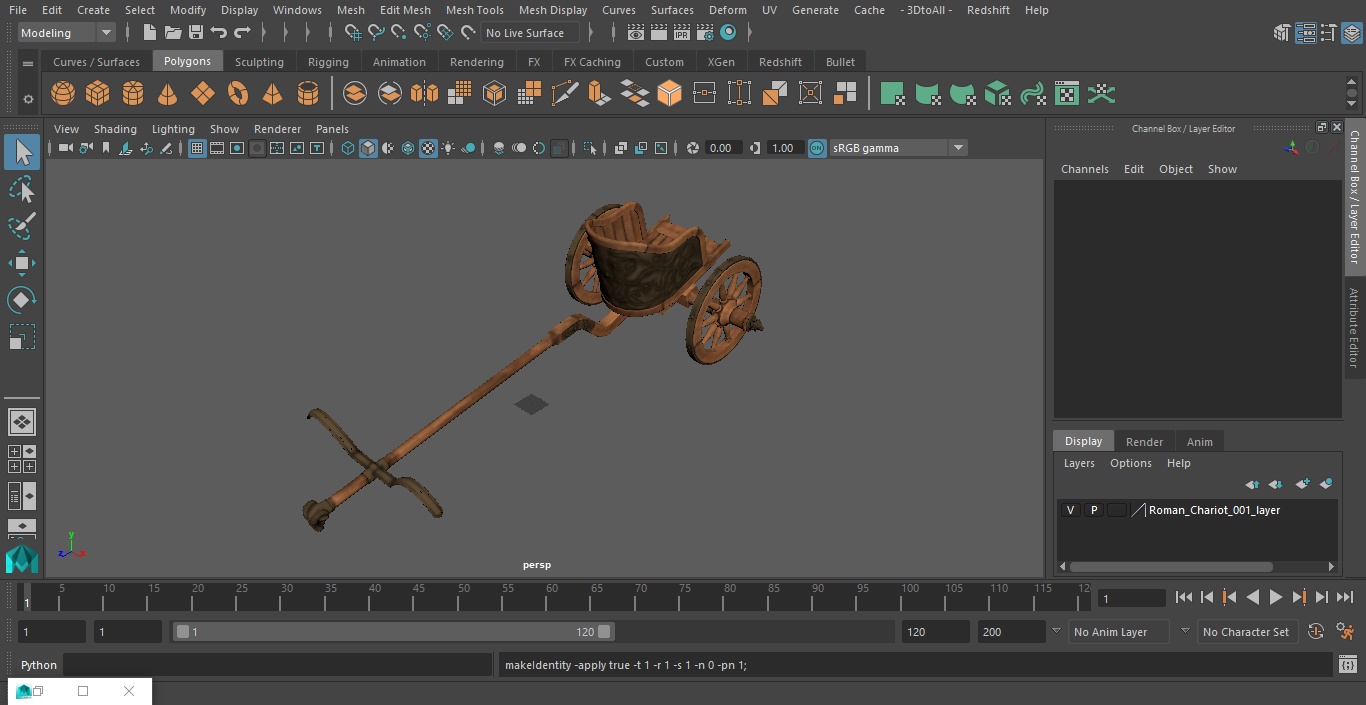
Task: Open the Modeling menu set dropdown
Action: (x=66, y=33)
